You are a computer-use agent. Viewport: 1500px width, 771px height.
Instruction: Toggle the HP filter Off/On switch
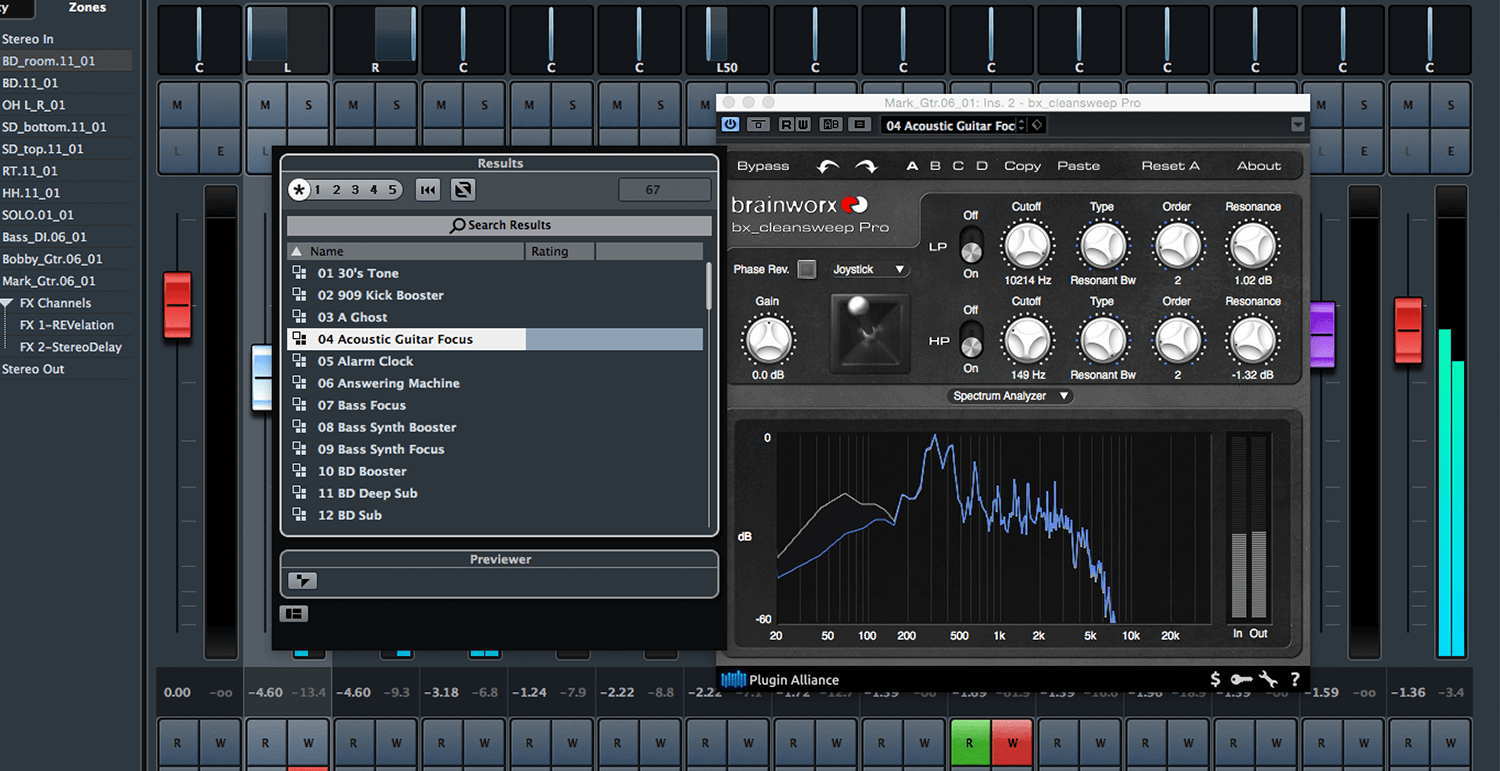pyautogui.click(x=971, y=340)
